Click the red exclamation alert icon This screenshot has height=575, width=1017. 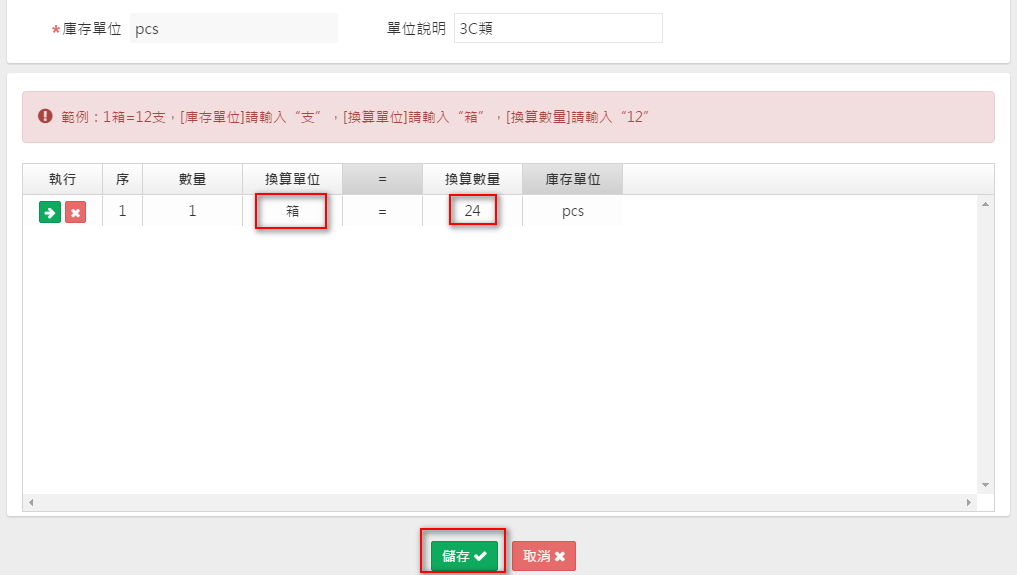point(45,116)
